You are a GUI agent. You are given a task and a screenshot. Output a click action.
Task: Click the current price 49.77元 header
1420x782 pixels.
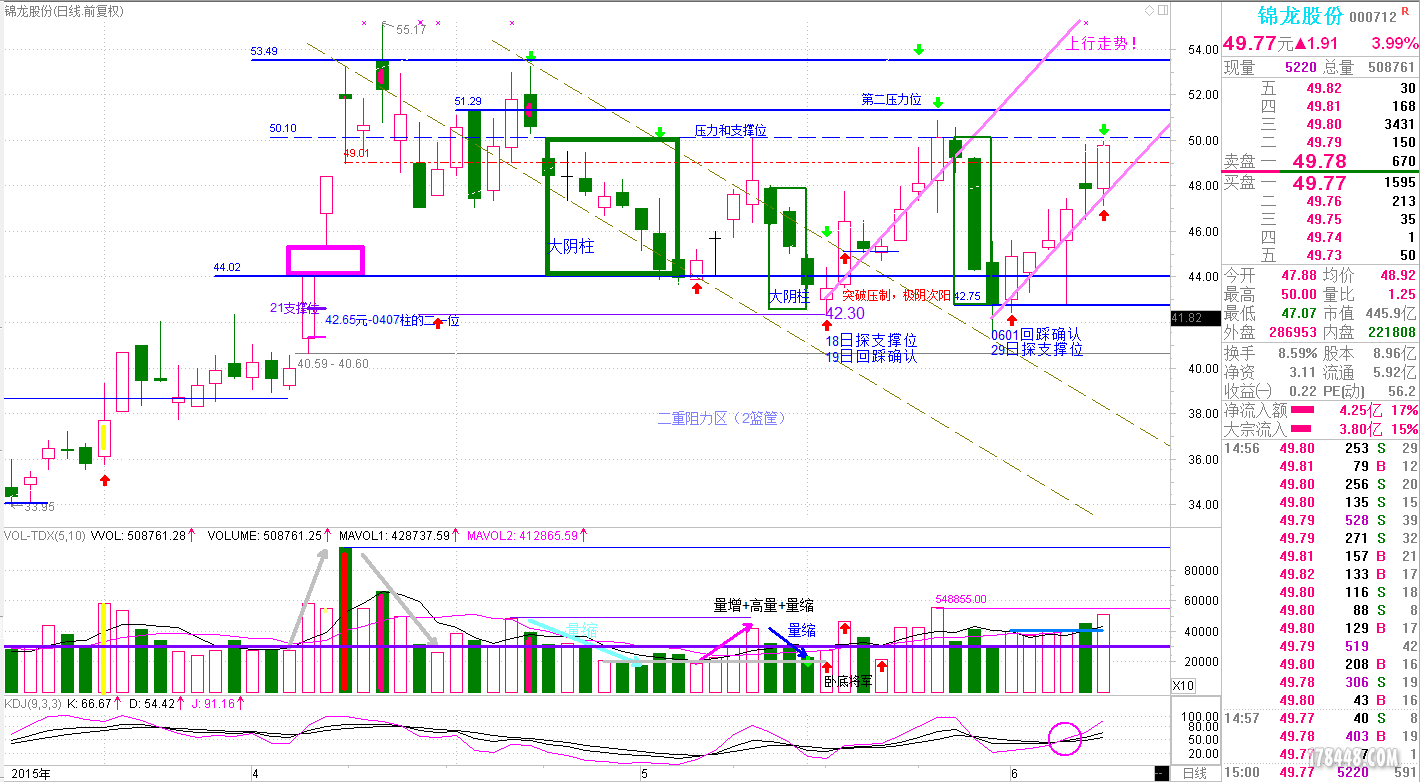(1259, 43)
